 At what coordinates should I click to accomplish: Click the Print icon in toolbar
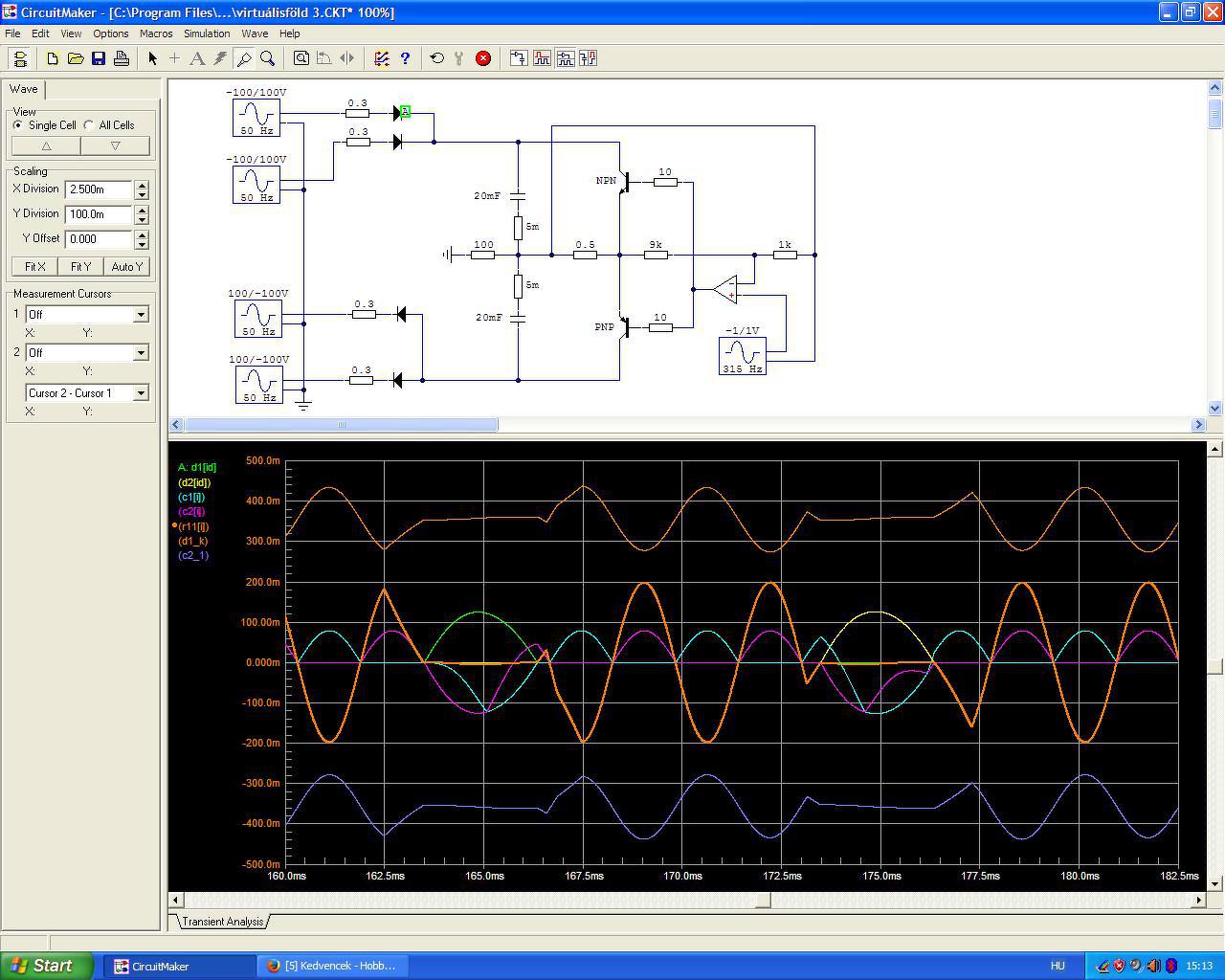click(x=122, y=58)
